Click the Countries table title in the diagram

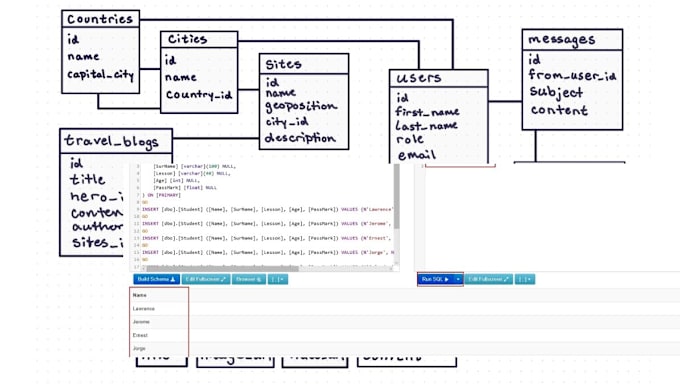[100, 19]
